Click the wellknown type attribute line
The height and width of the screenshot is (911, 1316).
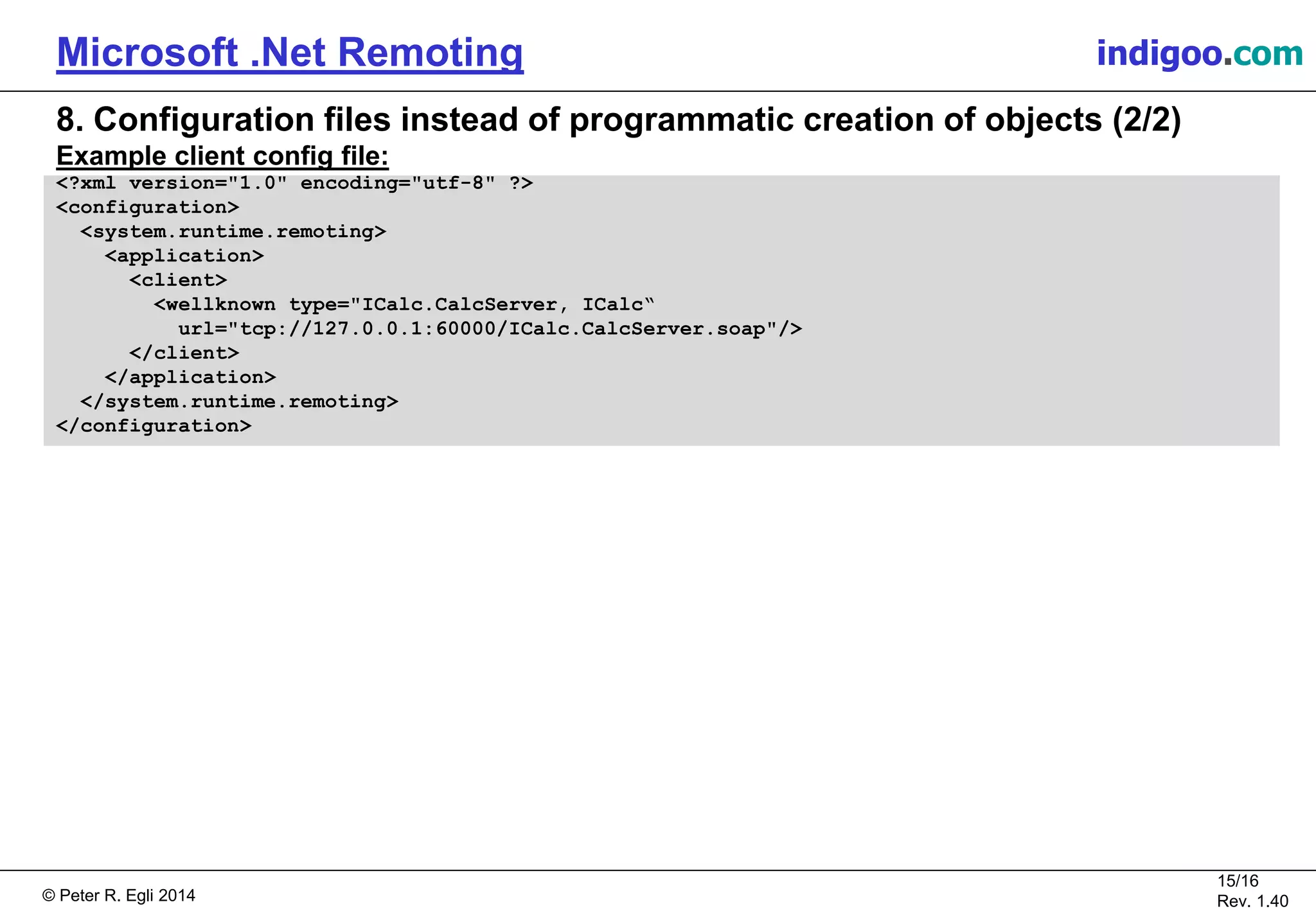point(404,305)
